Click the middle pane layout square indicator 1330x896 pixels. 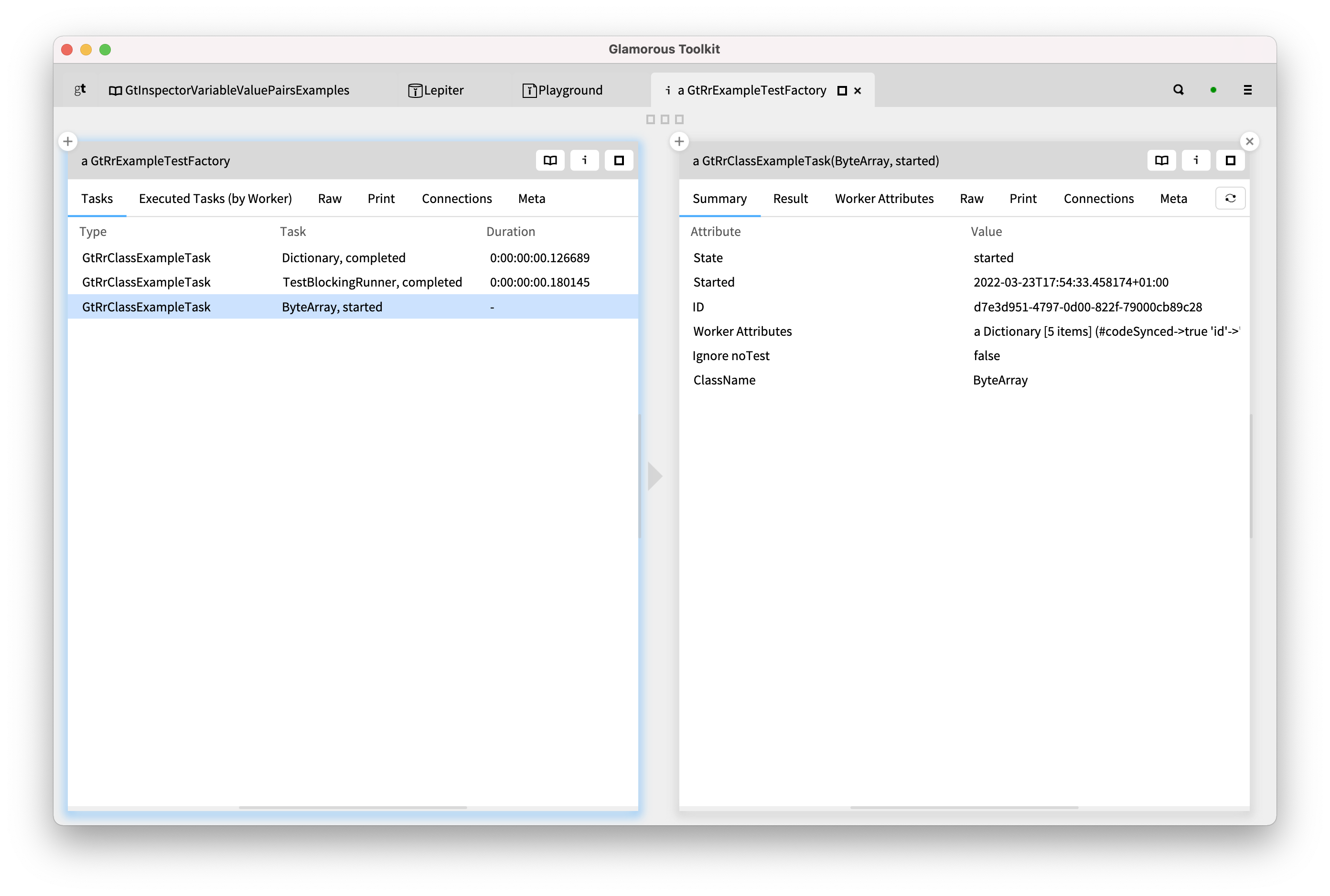click(x=665, y=119)
